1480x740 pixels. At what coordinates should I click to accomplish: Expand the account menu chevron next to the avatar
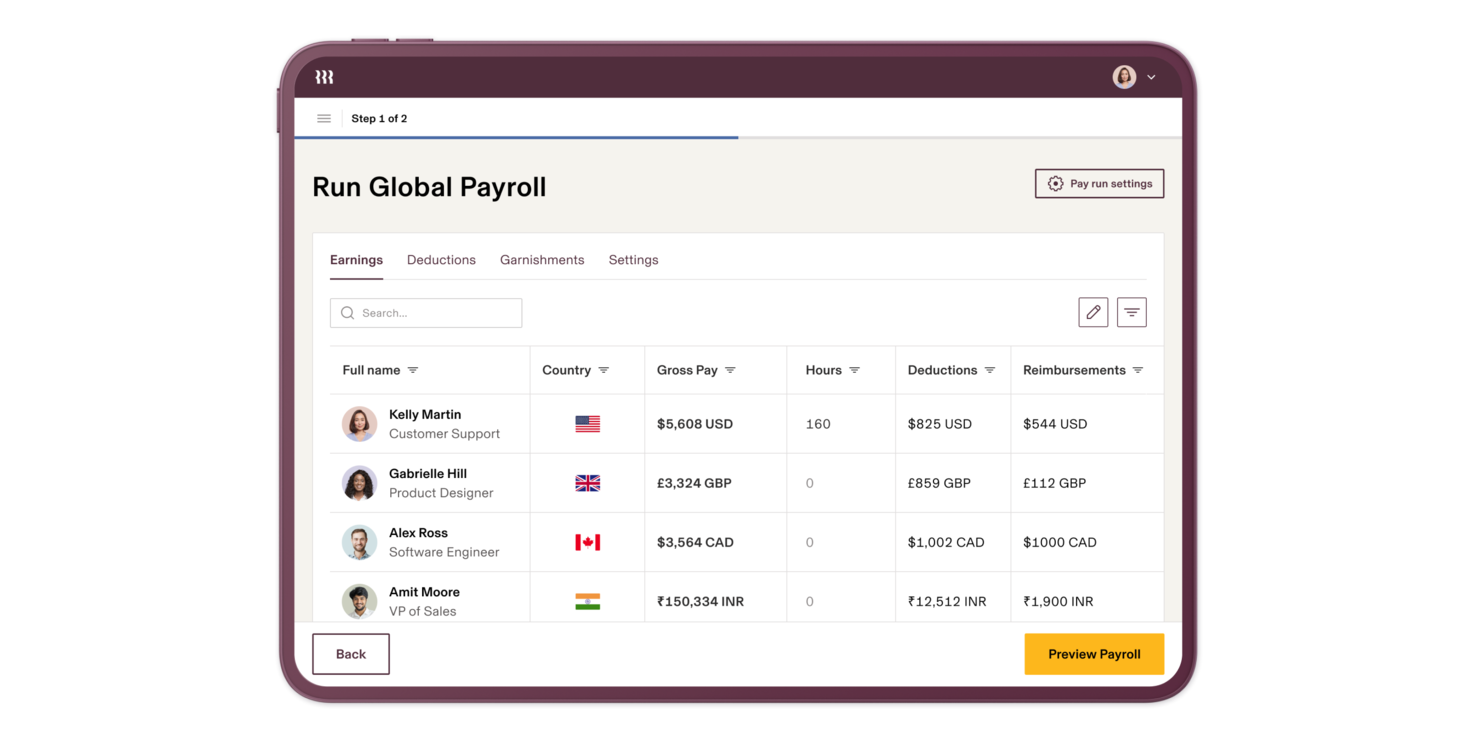[1150, 76]
